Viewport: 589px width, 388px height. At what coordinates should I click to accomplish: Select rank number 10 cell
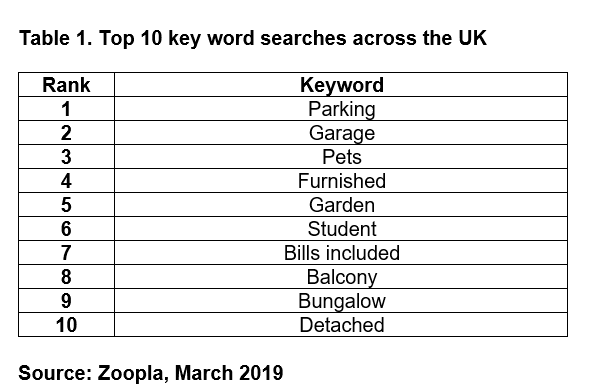[x=66, y=325]
